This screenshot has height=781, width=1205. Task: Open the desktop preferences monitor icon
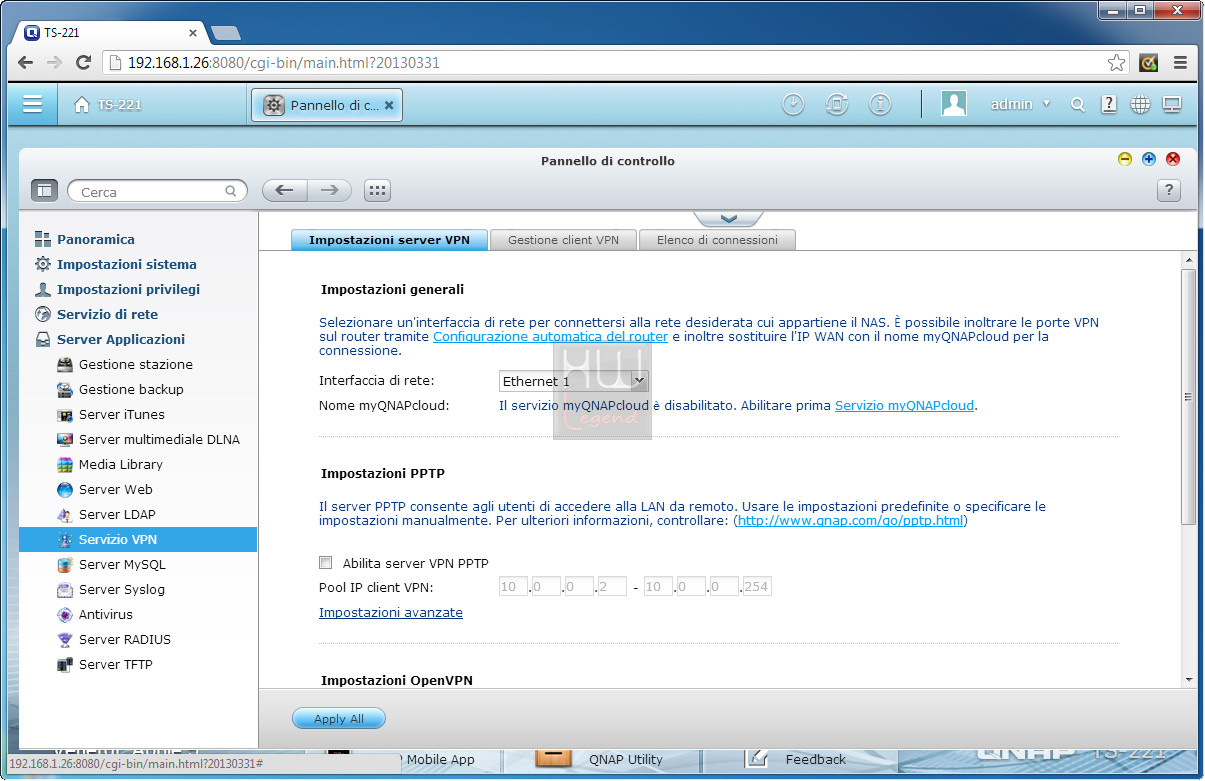point(1173,104)
